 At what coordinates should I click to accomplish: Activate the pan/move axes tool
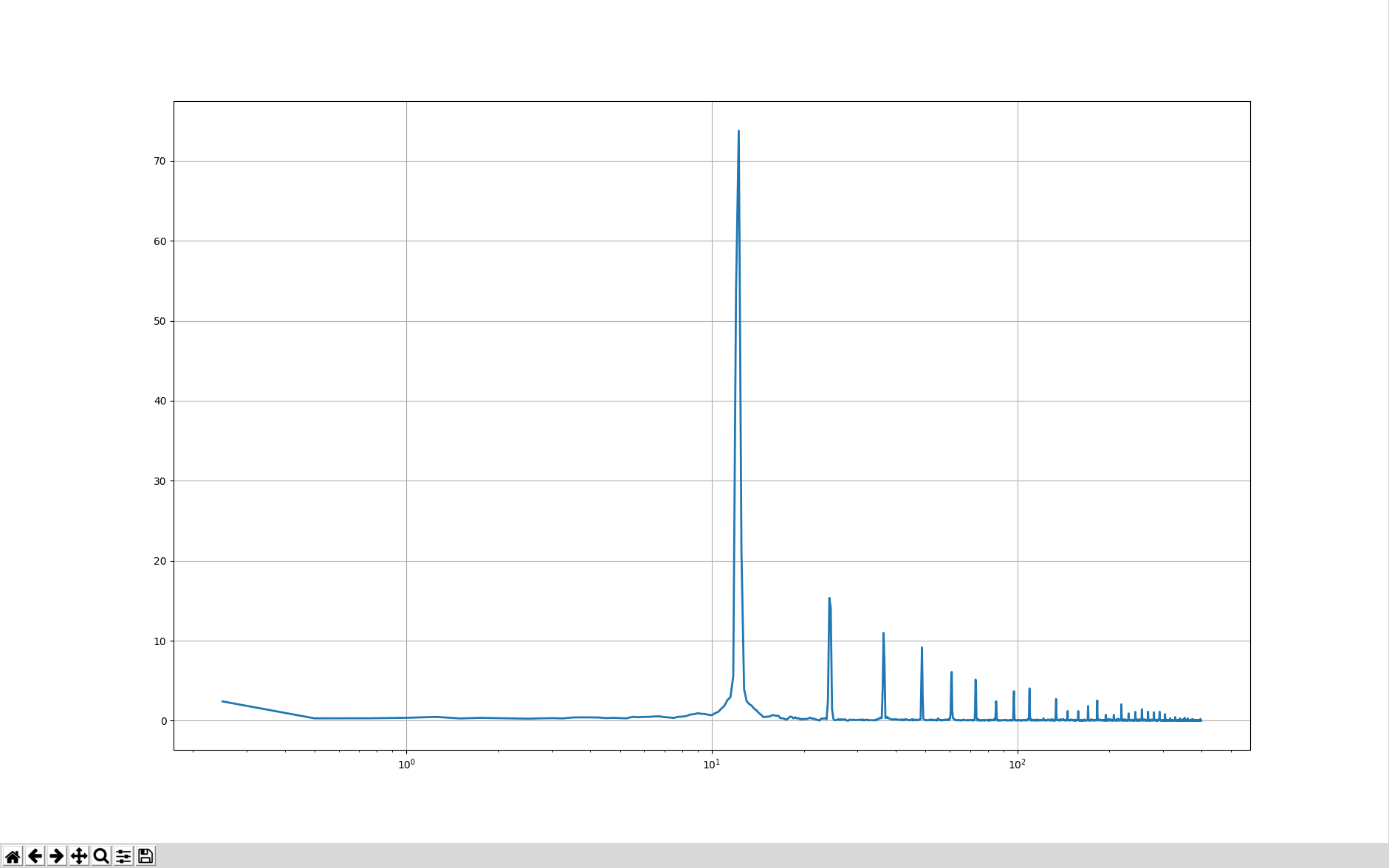79,856
